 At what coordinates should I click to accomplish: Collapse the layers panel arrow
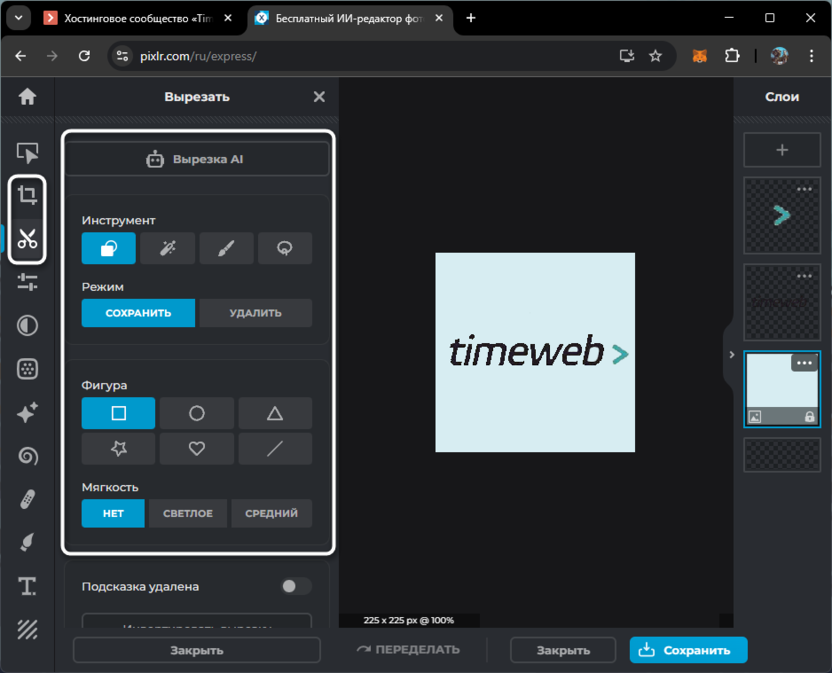pos(731,355)
